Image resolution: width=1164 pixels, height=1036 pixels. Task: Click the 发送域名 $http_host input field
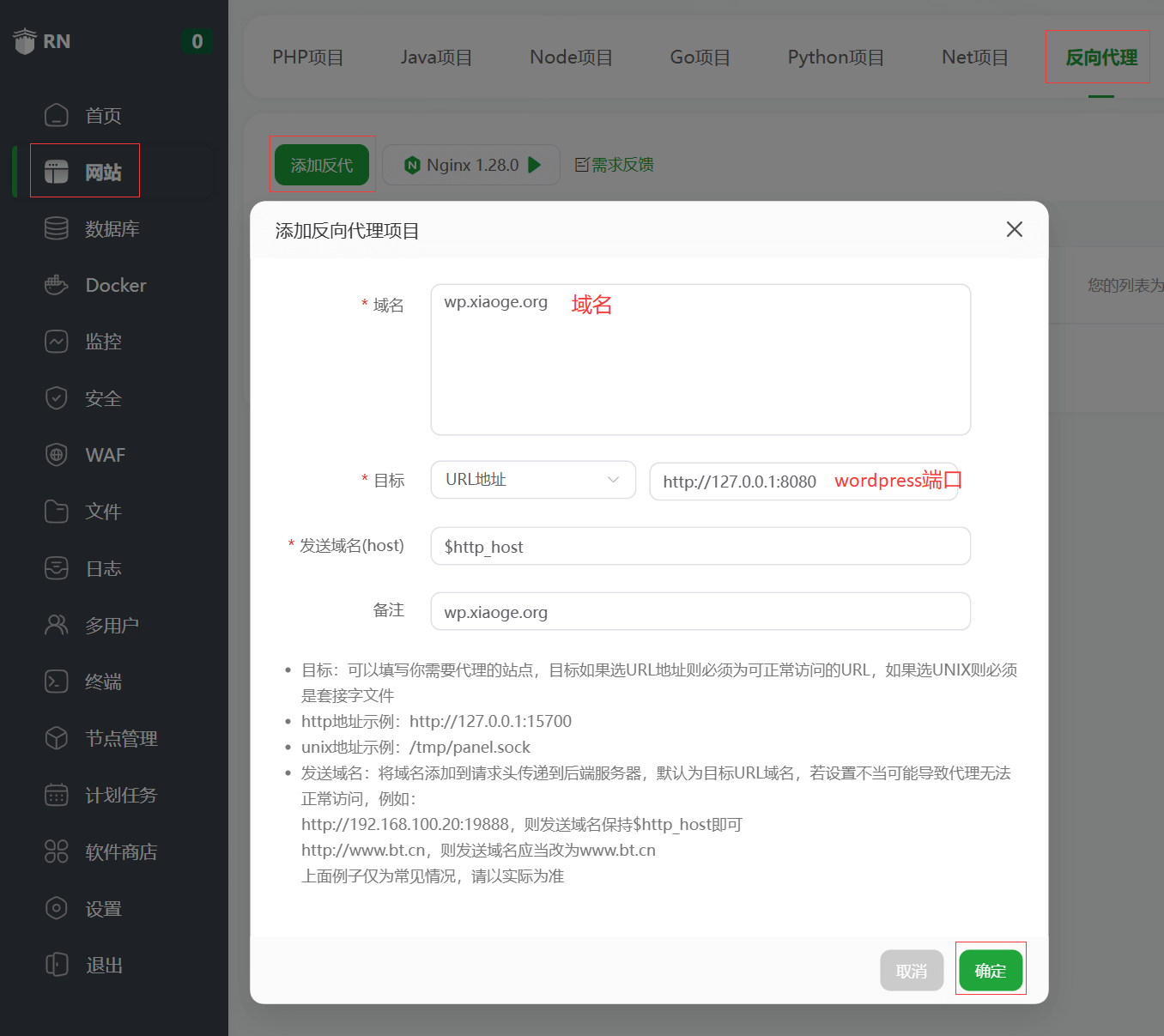point(700,547)
